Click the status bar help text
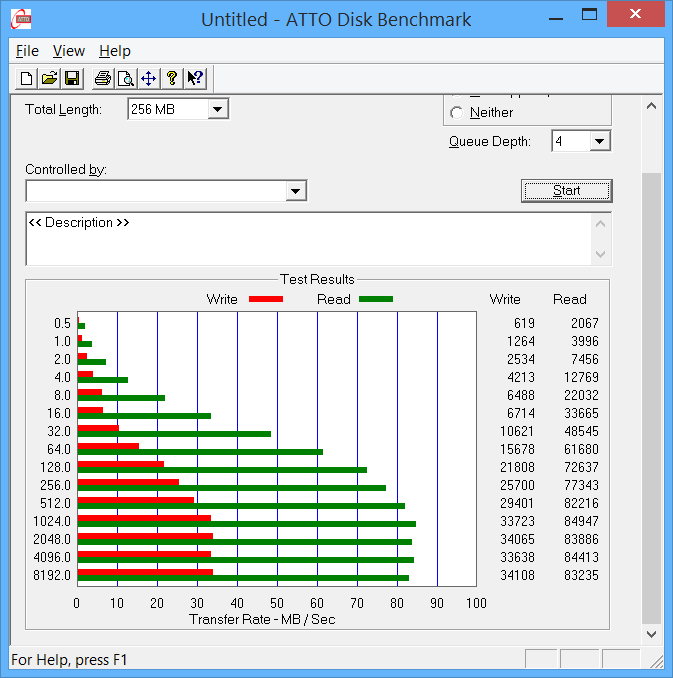Image resolution: width=673 pixels, height=678 pixels. (69, 660)
